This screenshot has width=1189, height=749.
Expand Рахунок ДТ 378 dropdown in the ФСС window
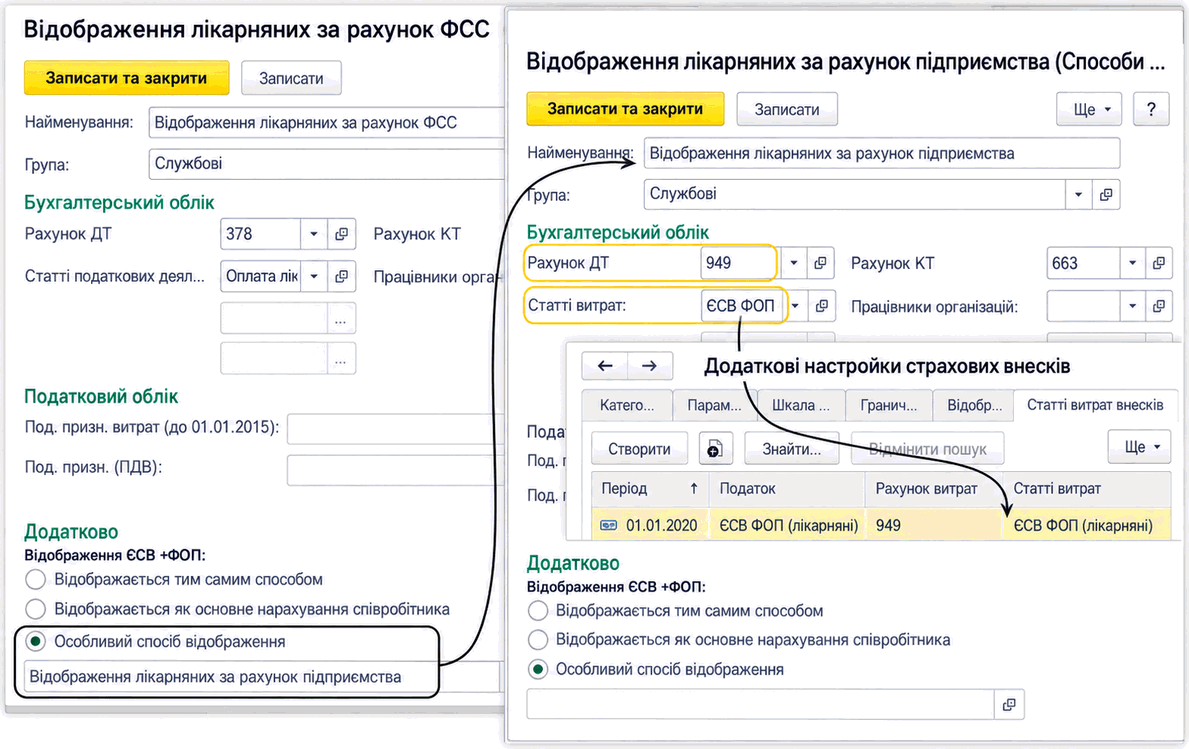313,234
